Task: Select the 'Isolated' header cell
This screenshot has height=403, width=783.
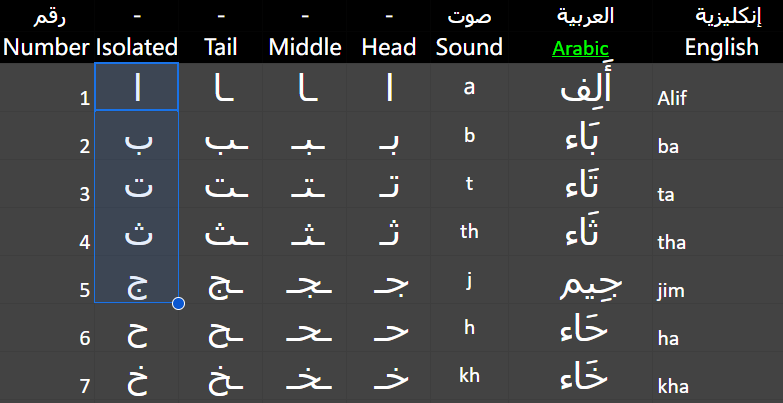Action: pos(137,47)
